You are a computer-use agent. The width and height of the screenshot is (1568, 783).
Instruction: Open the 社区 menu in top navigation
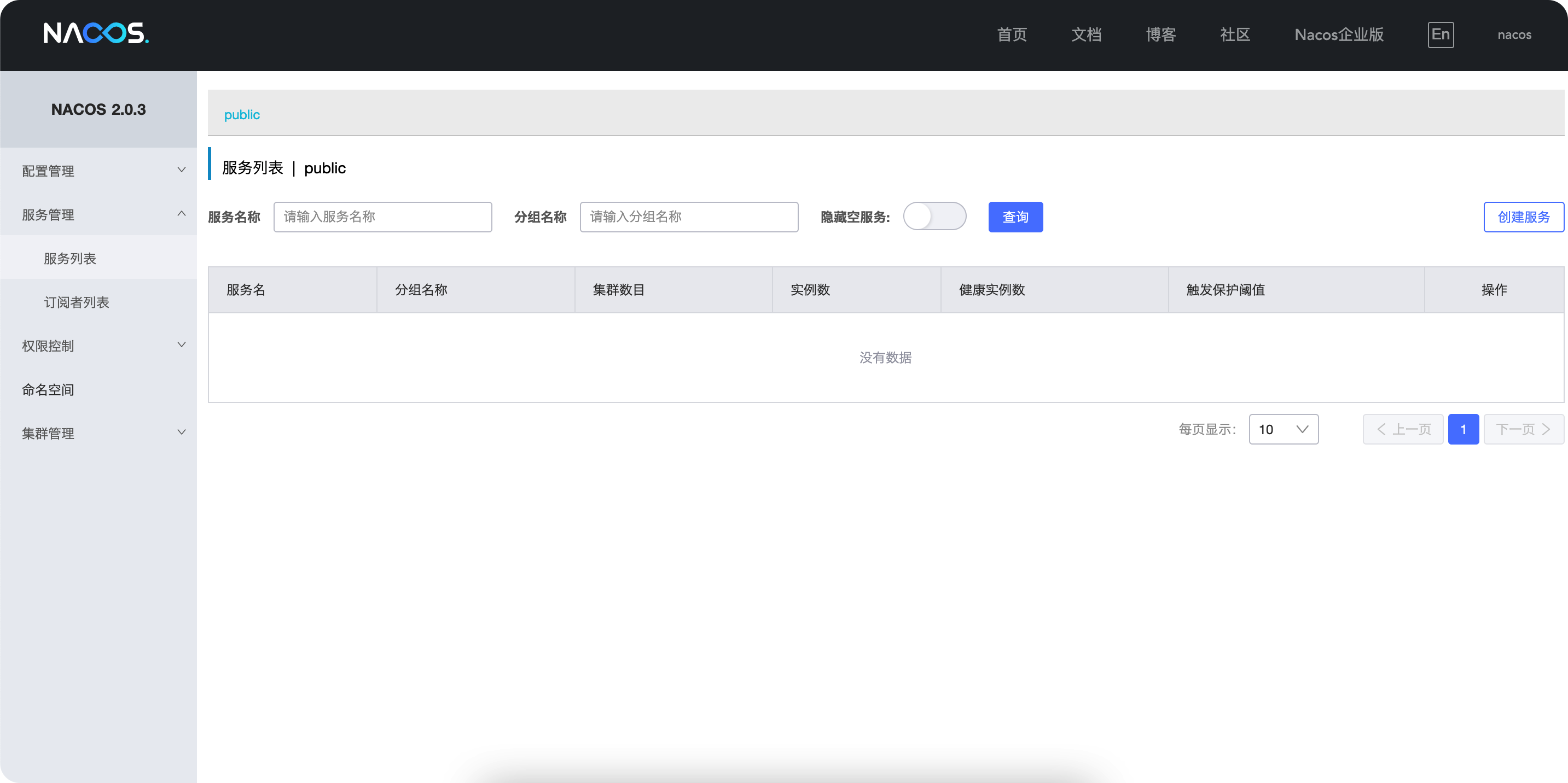(x=1234, y=34)
